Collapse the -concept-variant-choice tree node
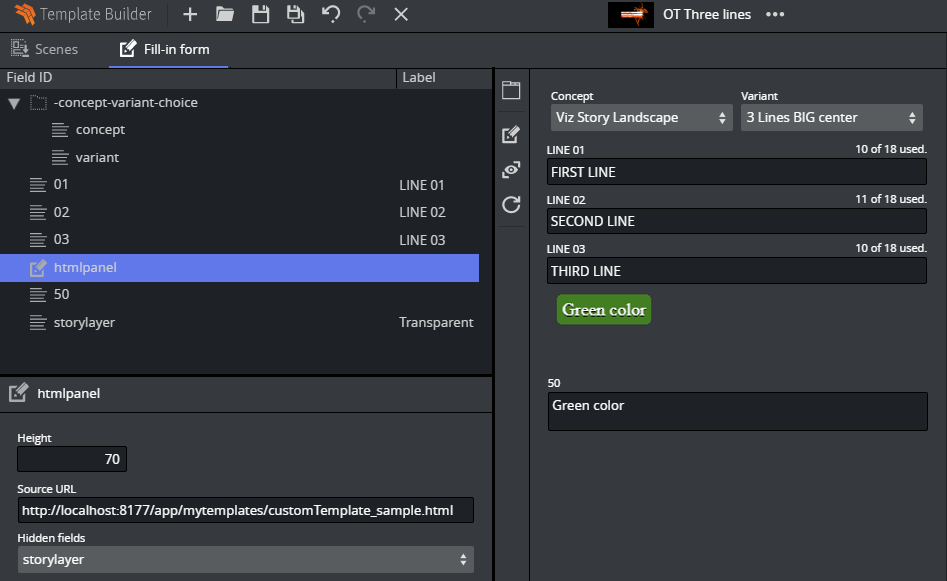Image resolution: width=947 pixels, height=581 pixels. pyautogui.click(x=14, y=103)
